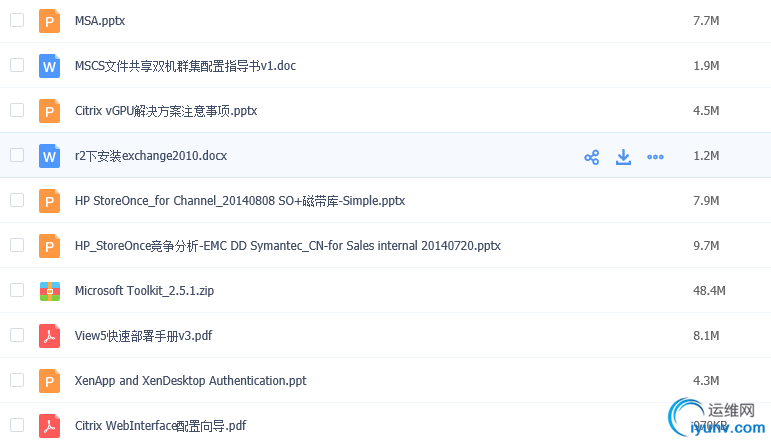Open HP_StoreOnce竞争分析-EMC DD Symantec file
This screenshot has width=771, height=444.
coord(288,246)
